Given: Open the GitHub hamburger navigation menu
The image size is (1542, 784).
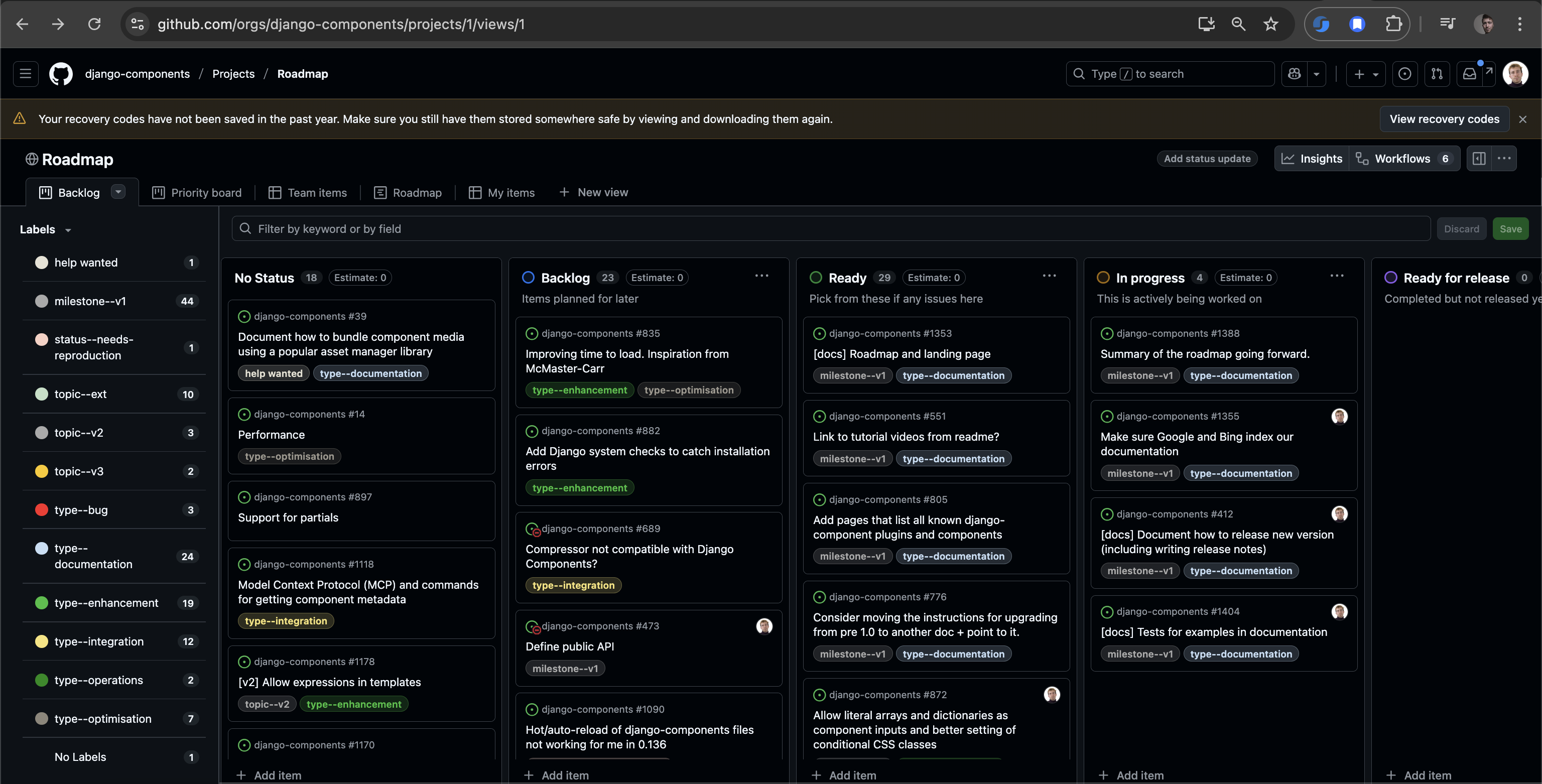Looking at the screenshot, I should point(25,74).
